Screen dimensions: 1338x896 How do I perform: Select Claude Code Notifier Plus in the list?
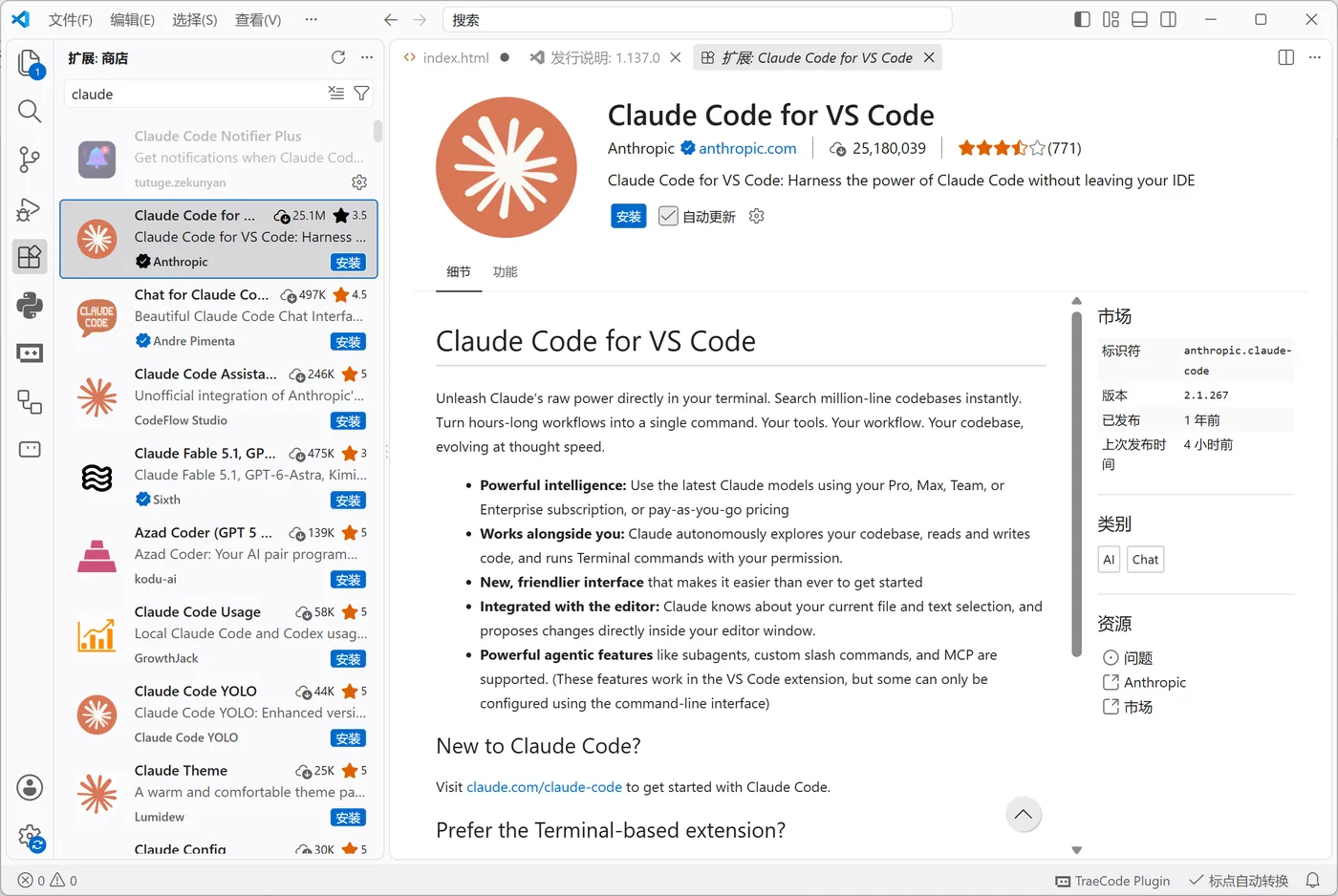click(x=219, y=159)
